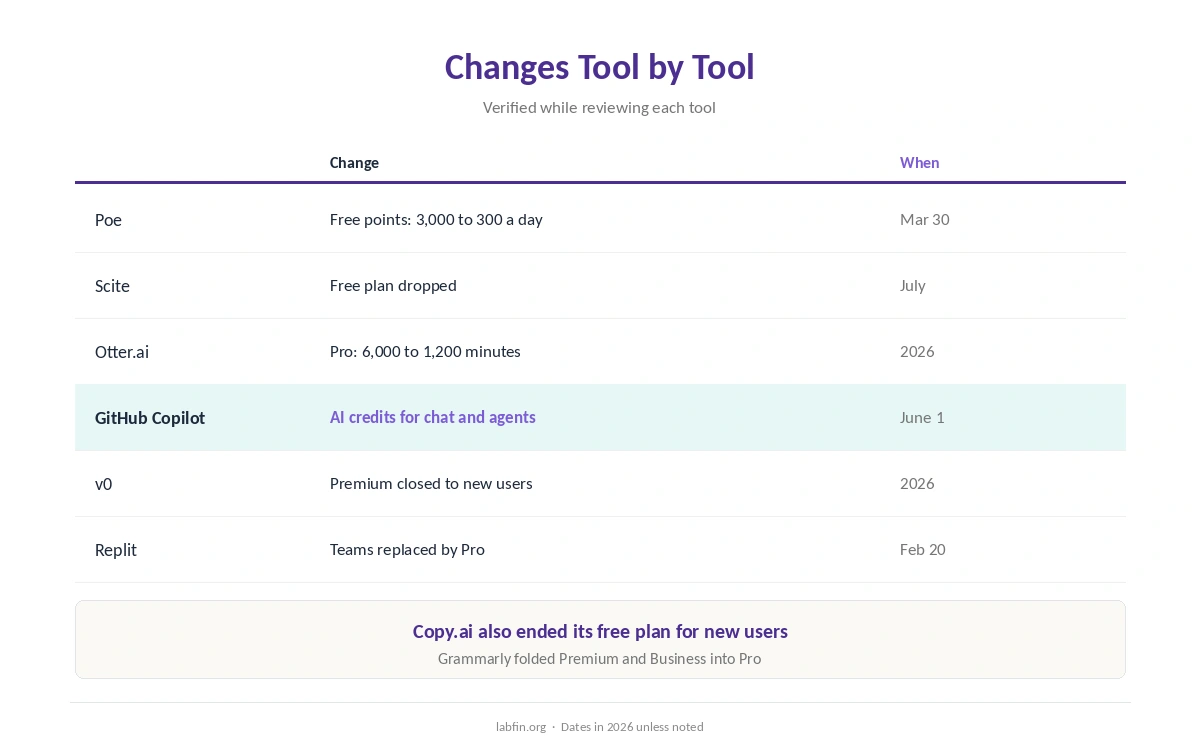Viewport: 1200px width, 754px height.
Task: Click the 'Scite' tool name
Action: coord(112,285)
